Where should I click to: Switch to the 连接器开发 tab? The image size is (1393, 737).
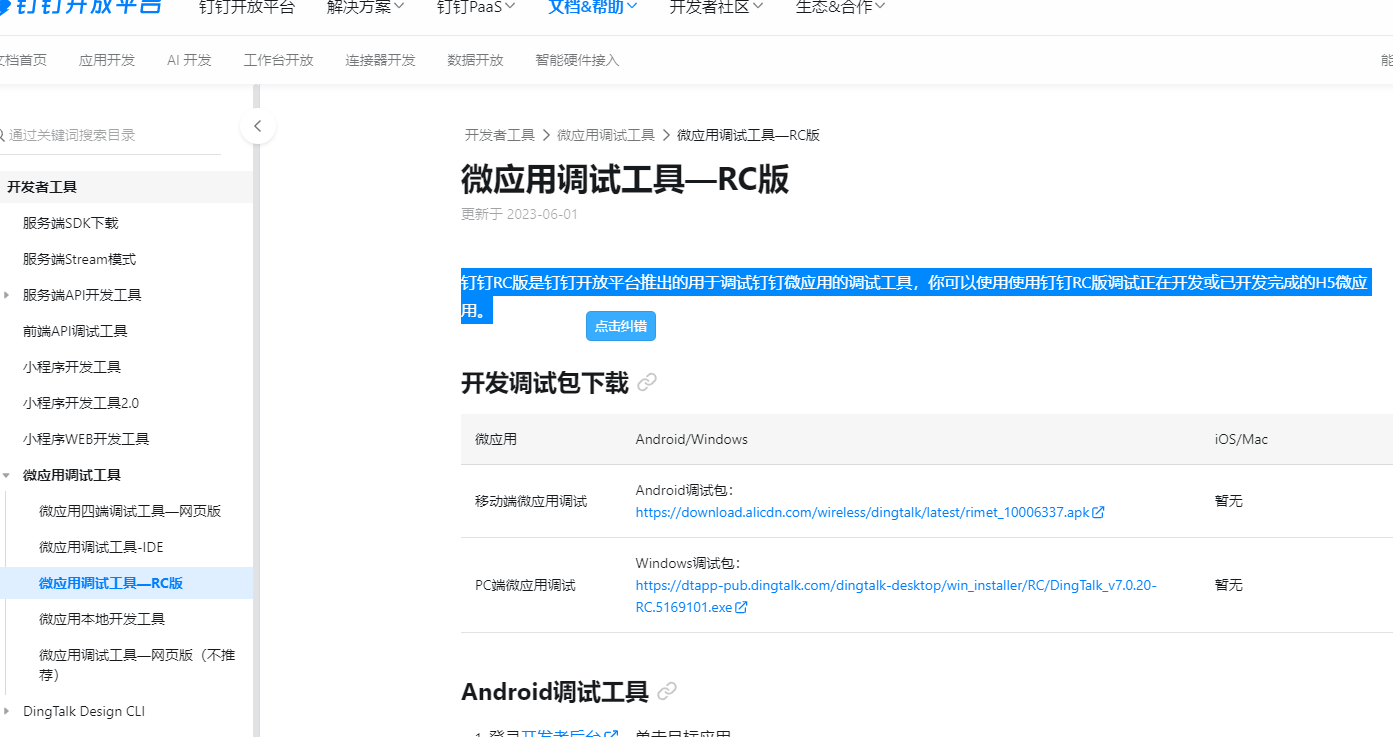click(381, 60)
